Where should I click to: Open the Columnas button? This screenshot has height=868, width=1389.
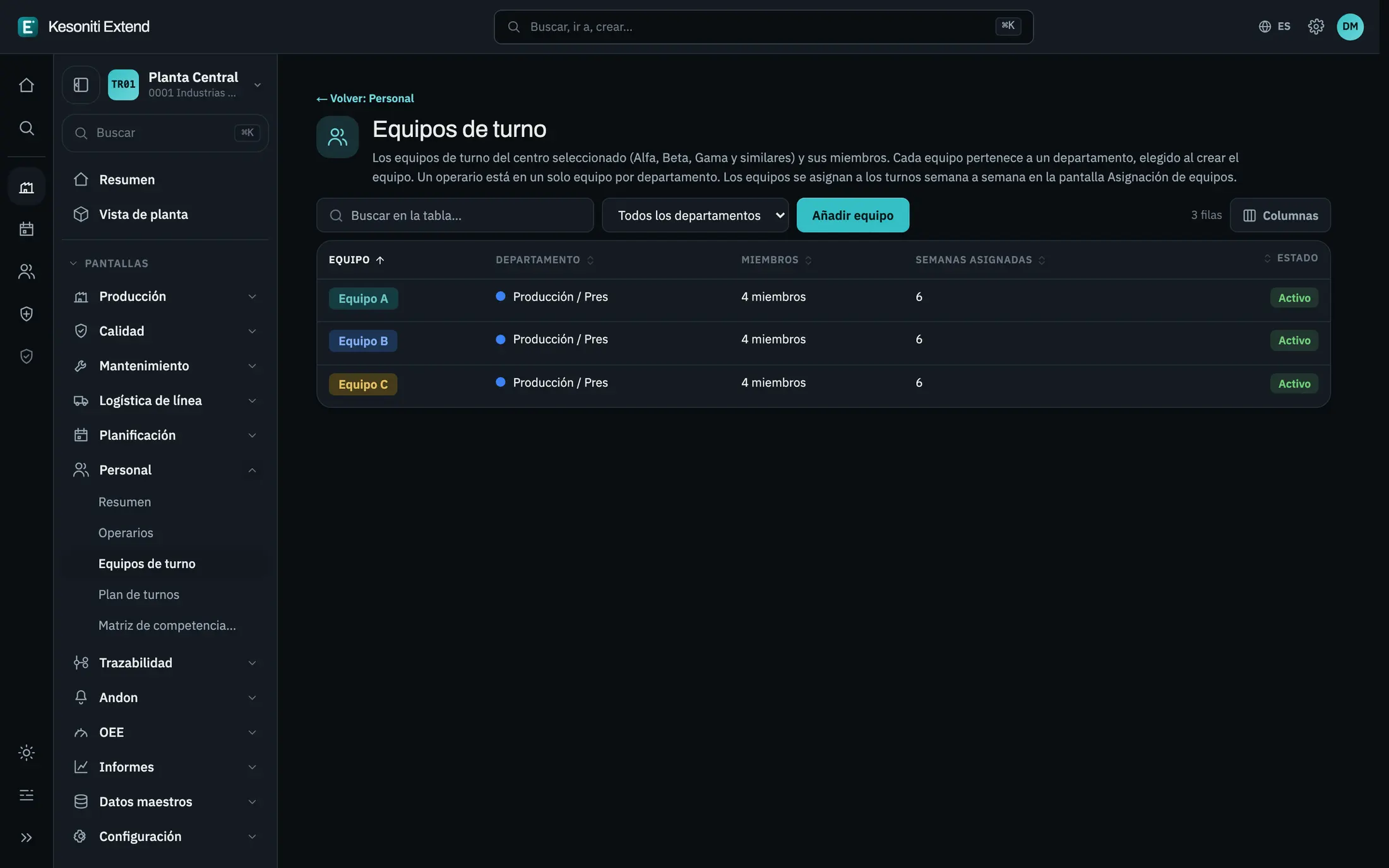coord(1280,215)
